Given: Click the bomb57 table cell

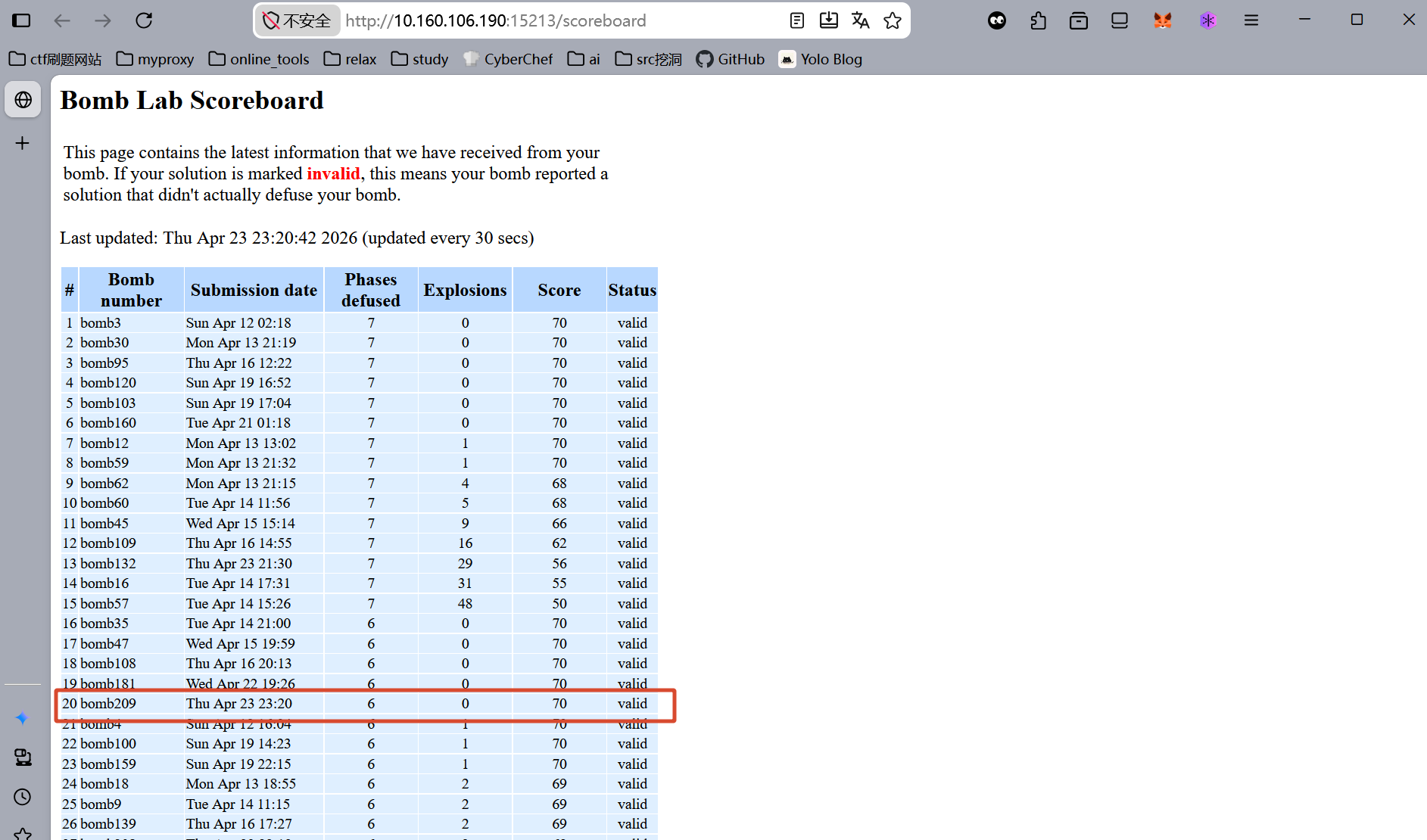Looking at the screenshot, I should pyautogui.click(x=131, y=604).
